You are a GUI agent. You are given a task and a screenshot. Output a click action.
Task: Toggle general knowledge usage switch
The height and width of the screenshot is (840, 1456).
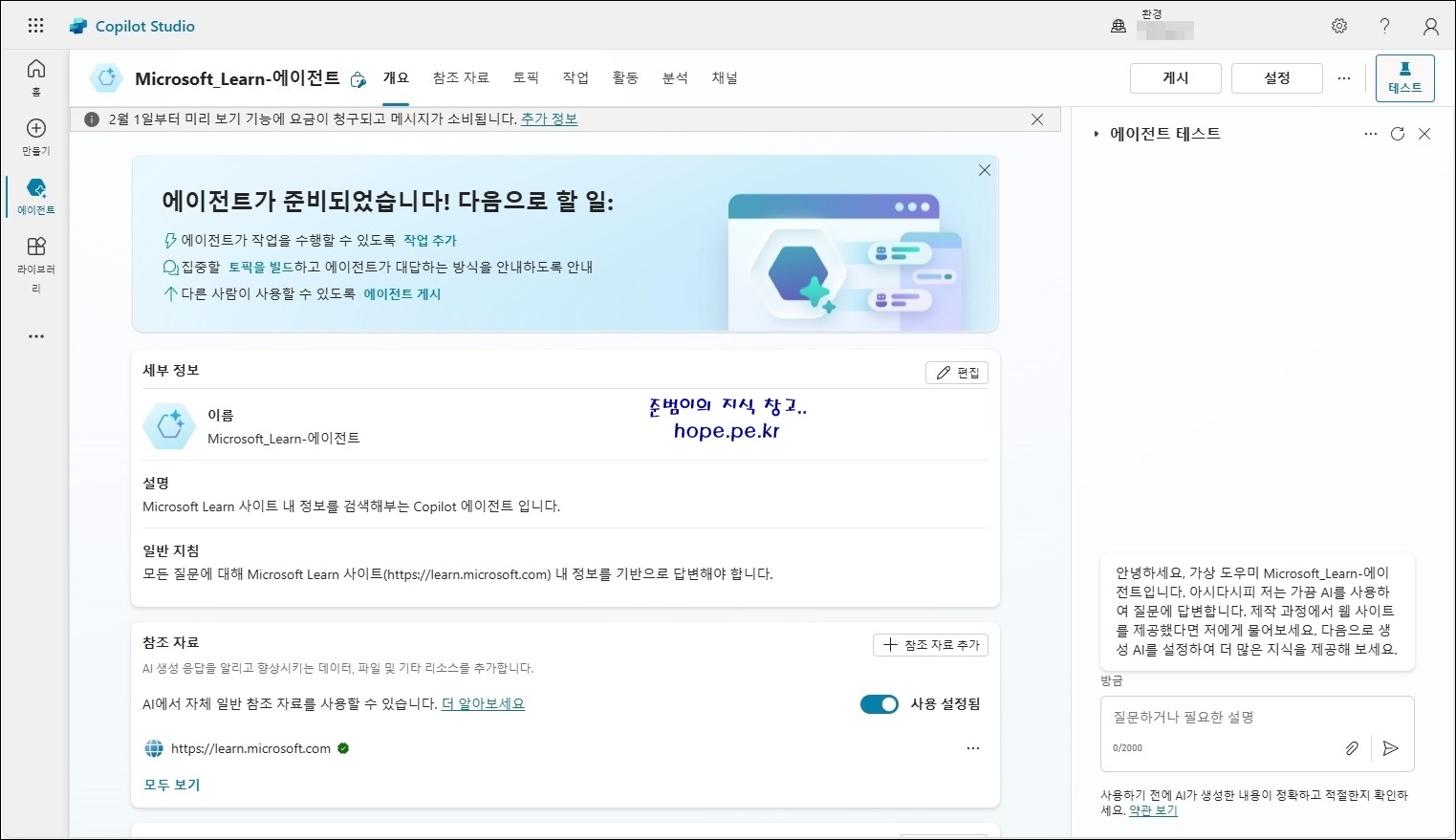point(880,704)
